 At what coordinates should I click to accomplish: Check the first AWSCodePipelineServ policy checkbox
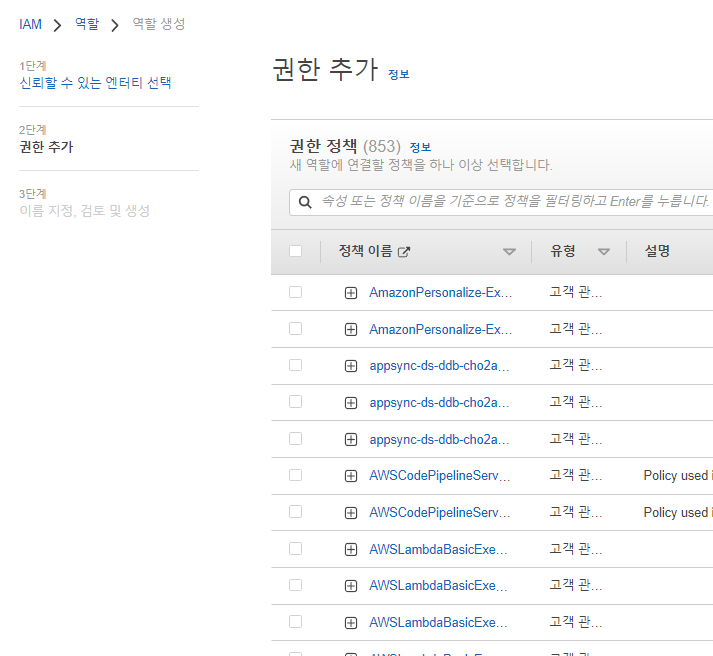click(295, 475)
